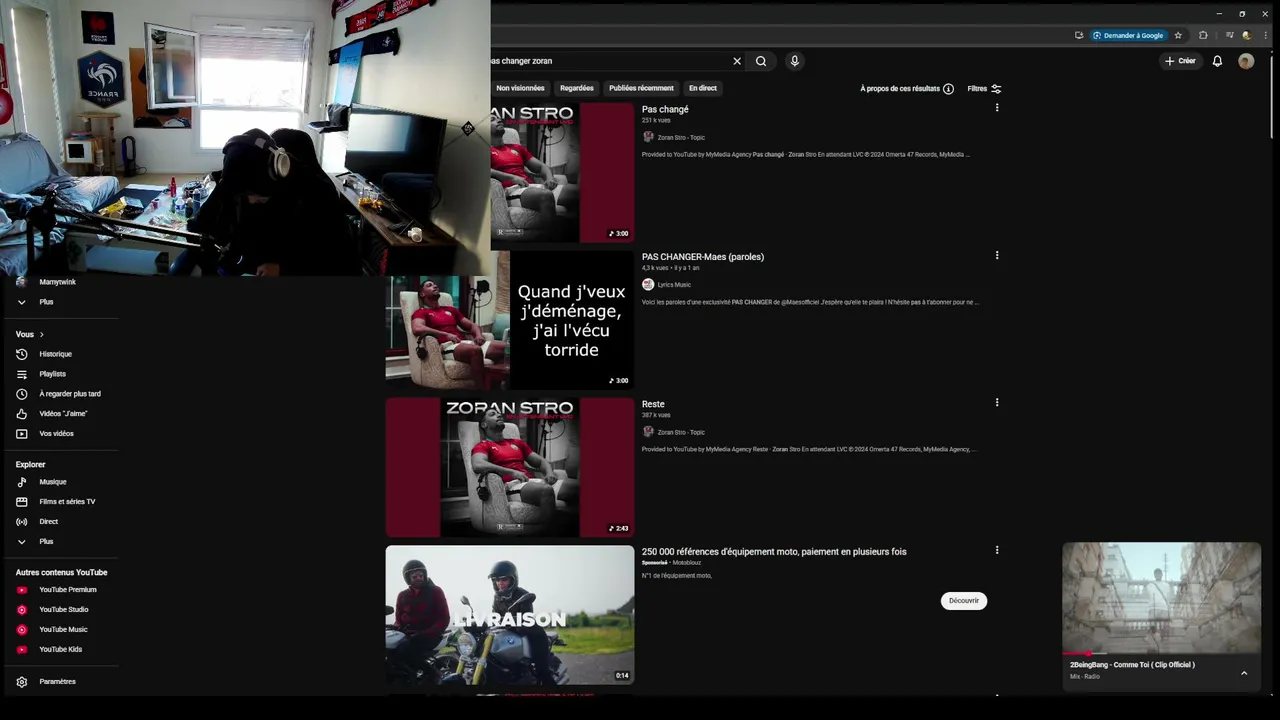The height and width of the screenshot is (720, 1280).
Task: Open PAS CHANGER-Maes (paroles) title
Action: click(703, 257)
